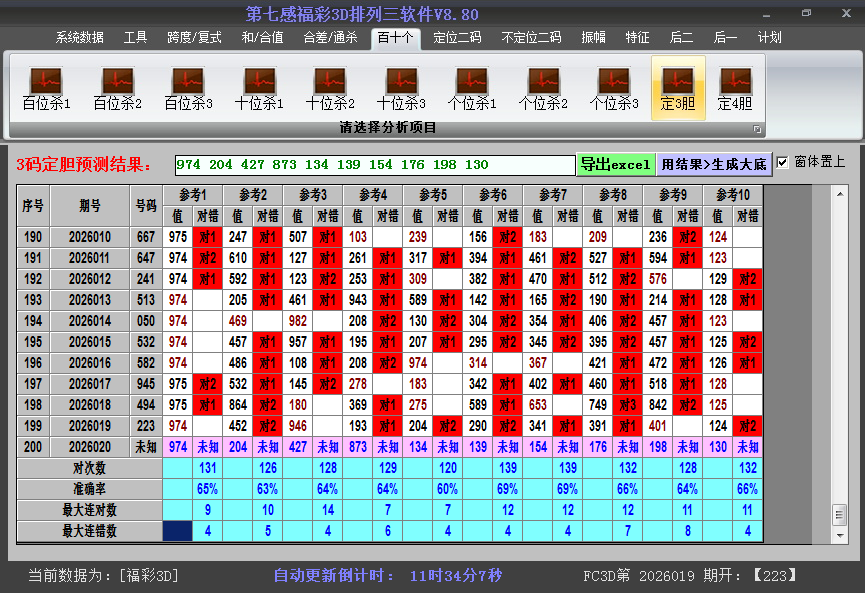865x593 pixels.
Task: Click the 十位杀1 ribbon icon
Action: tap(259, 88)
